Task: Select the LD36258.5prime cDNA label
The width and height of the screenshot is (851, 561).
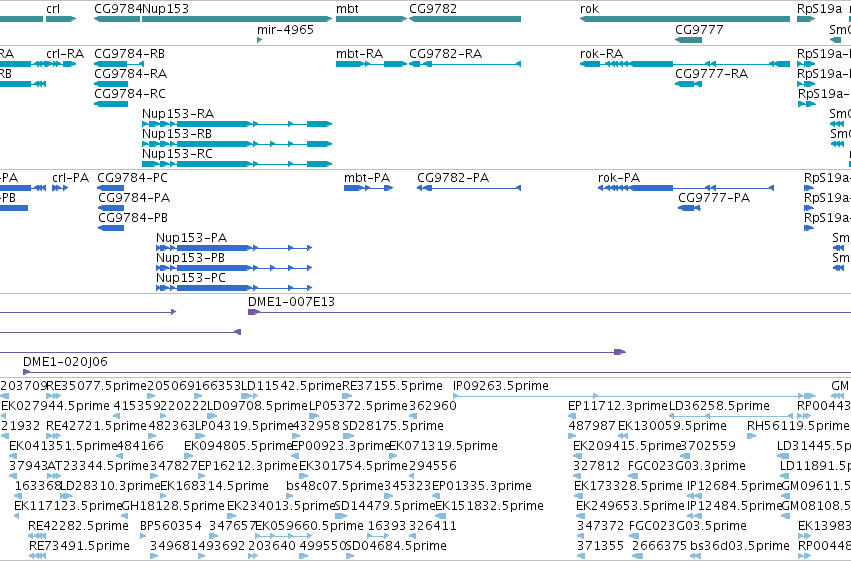Action: click(x=719, y=406)
